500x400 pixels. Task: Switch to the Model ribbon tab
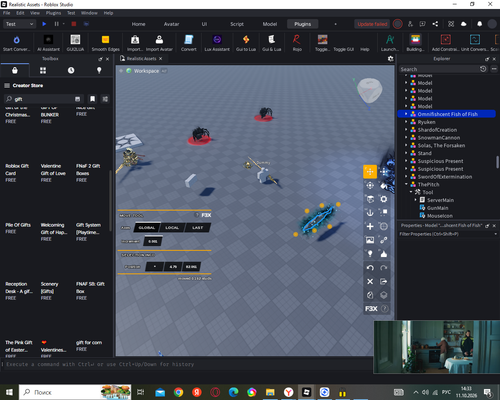[x=270, y=24]
